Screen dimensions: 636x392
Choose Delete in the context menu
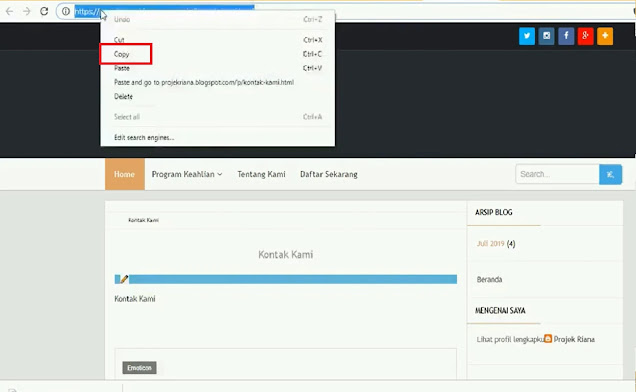click(217, 97)
